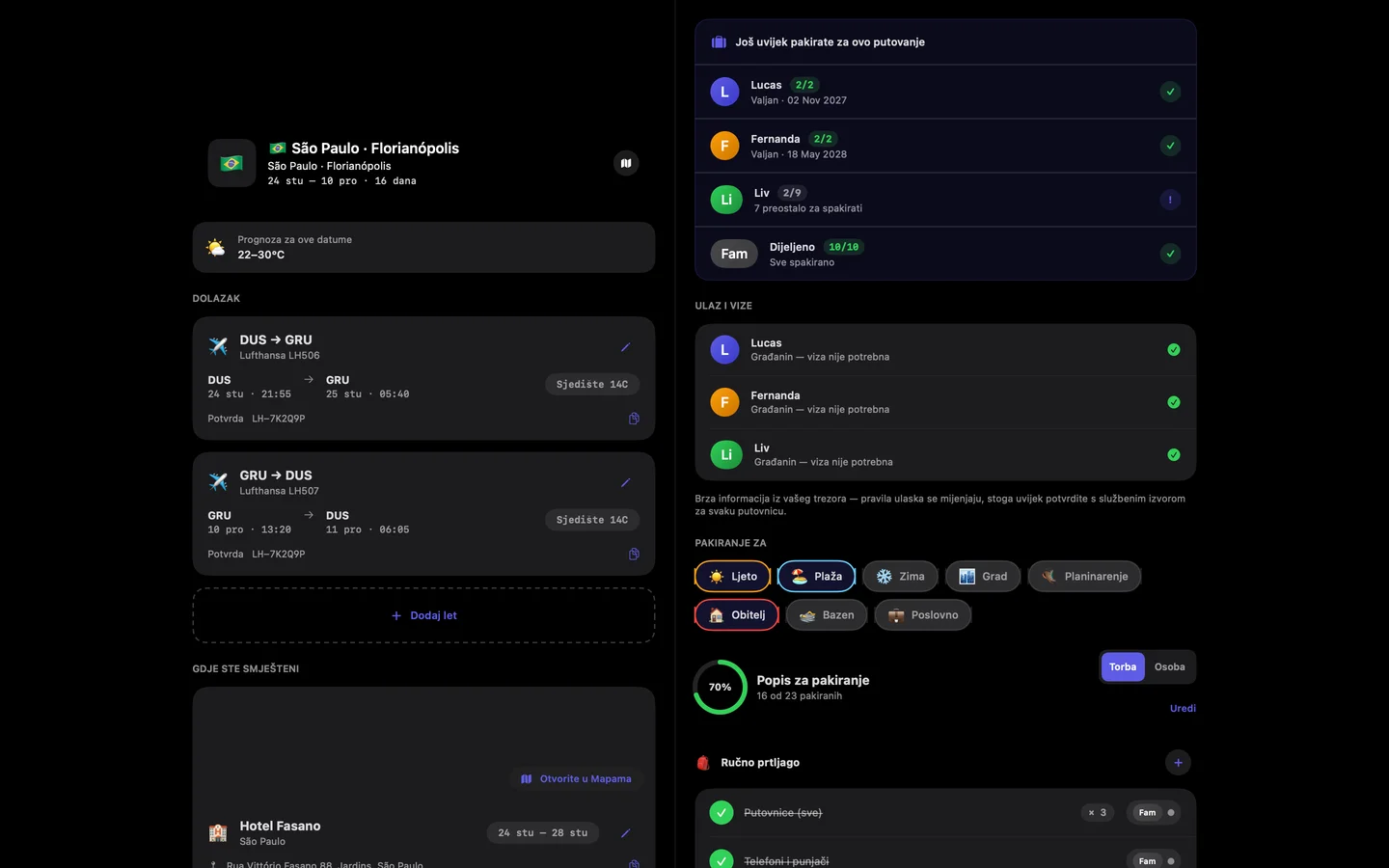Viewport: 1389px width, 868px height.
Task: Click the Uredi link
Action: (x=1183, y=709)
